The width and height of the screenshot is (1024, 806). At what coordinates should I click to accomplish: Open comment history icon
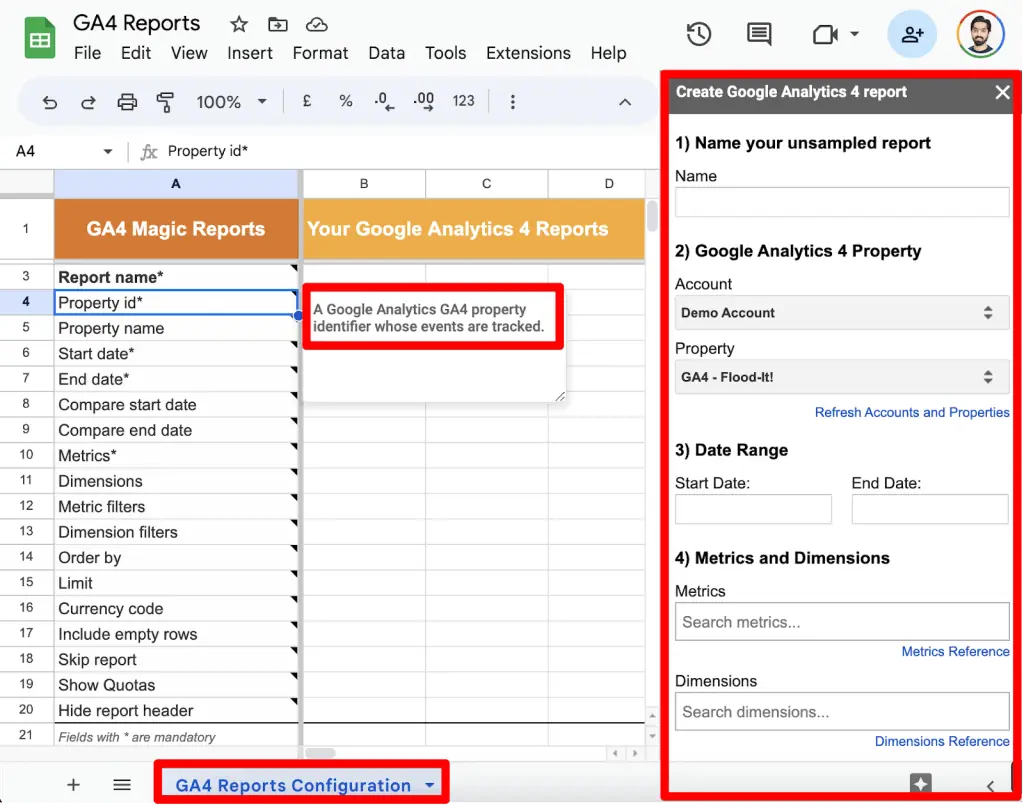pyautogui.click(x=758, y=33)
